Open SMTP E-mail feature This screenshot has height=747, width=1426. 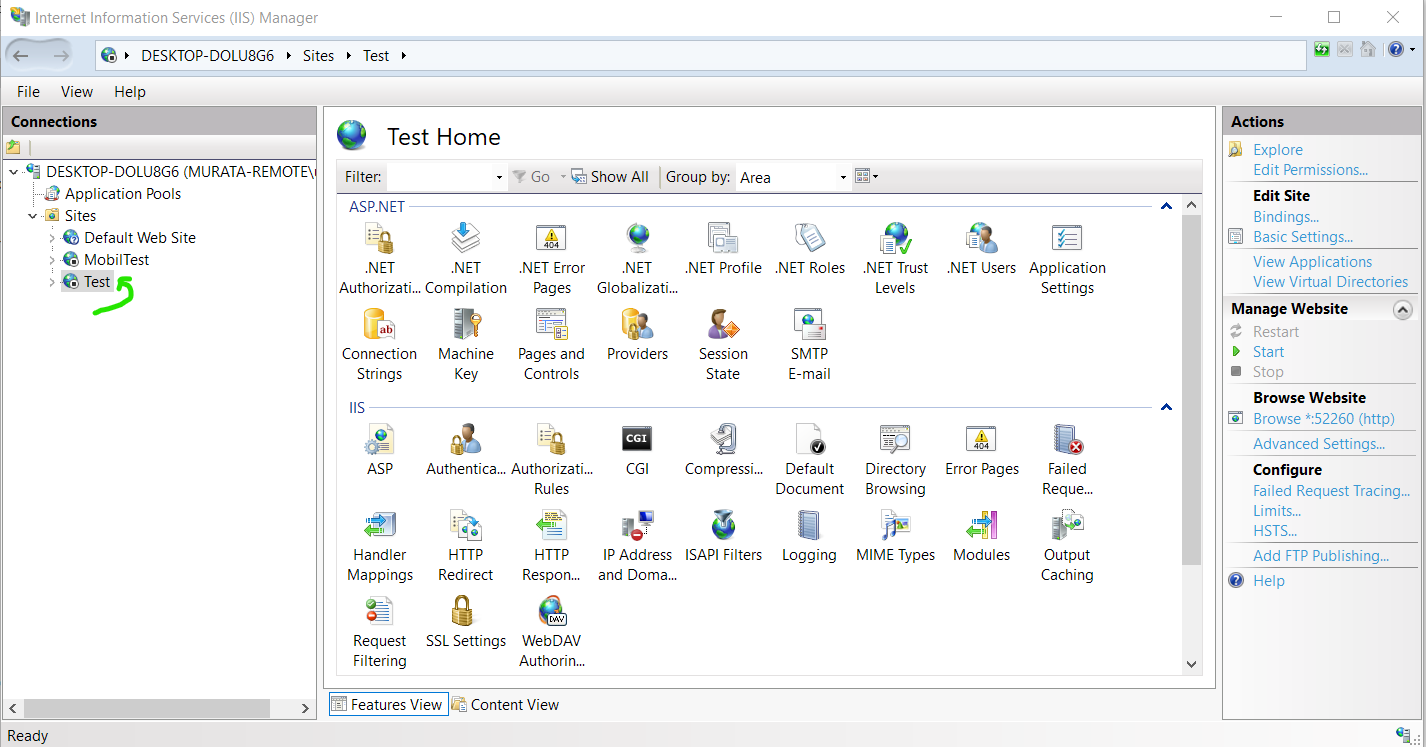click(810, 345)
